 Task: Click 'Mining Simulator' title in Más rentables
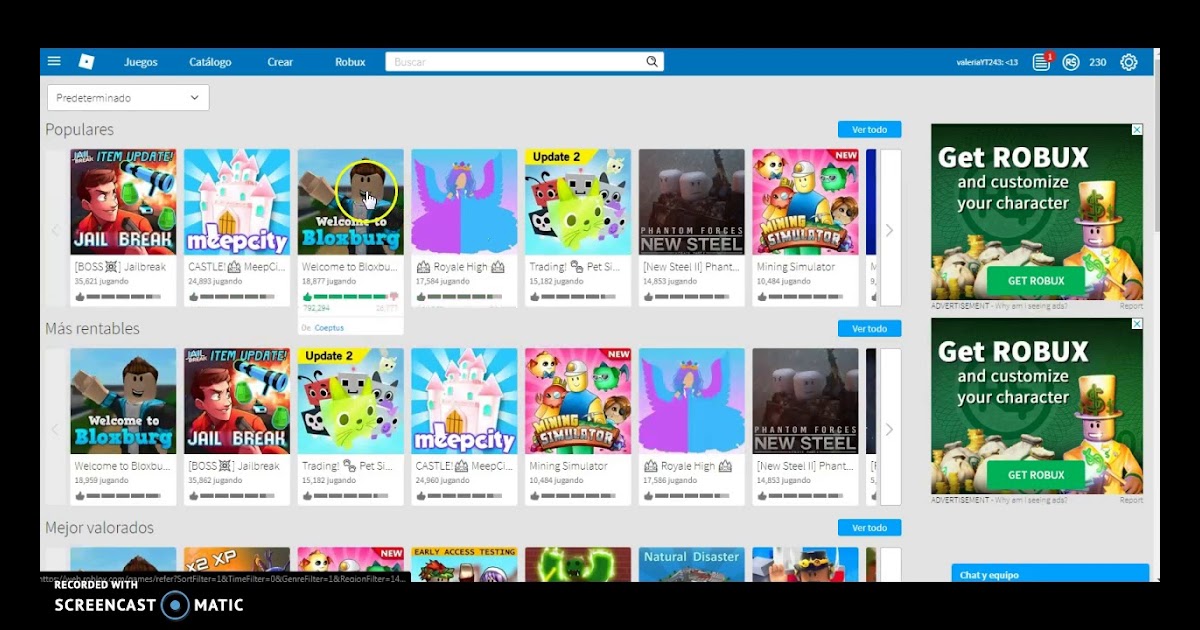point(568,466)
